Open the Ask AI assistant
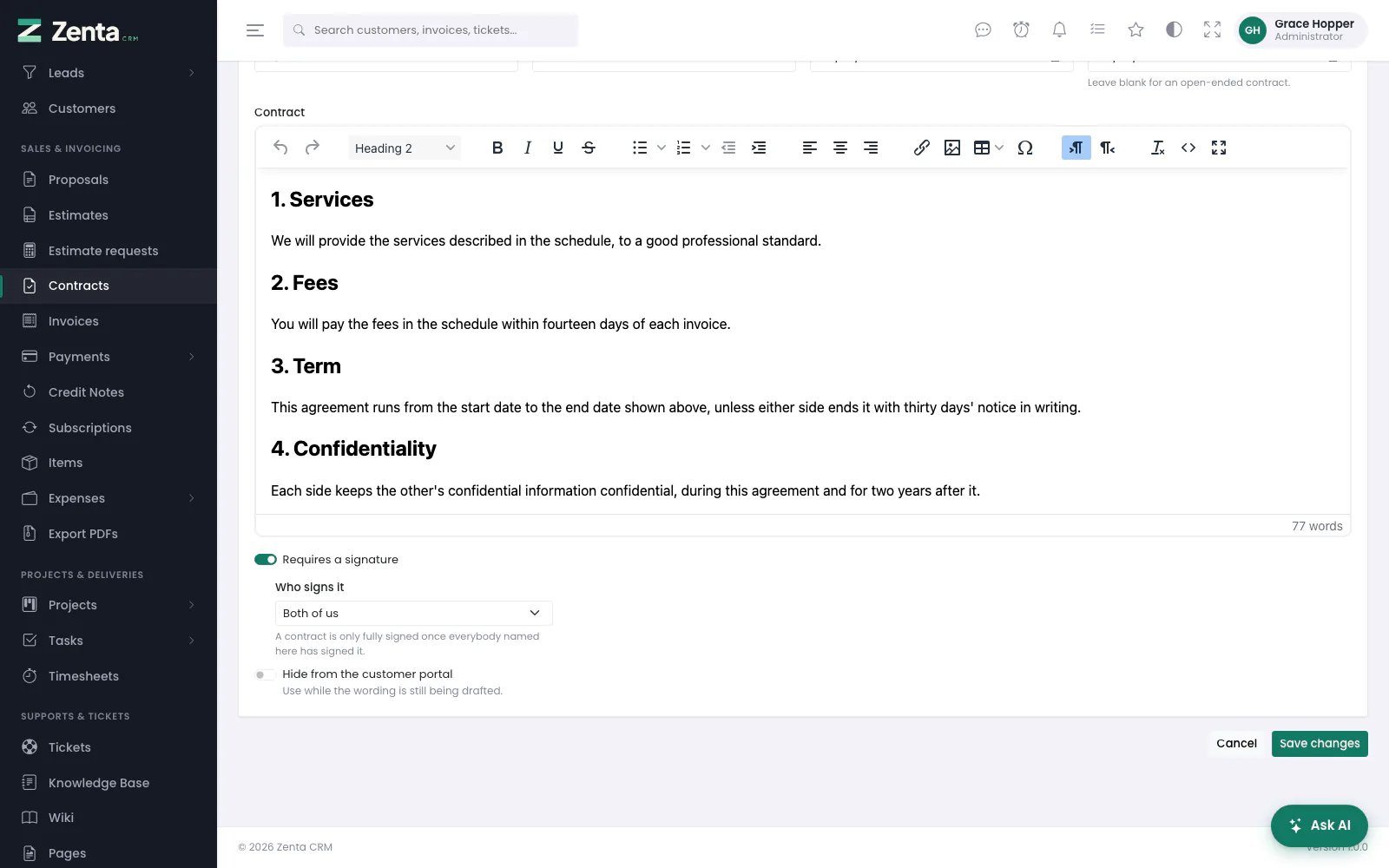 pos(1320,825)
